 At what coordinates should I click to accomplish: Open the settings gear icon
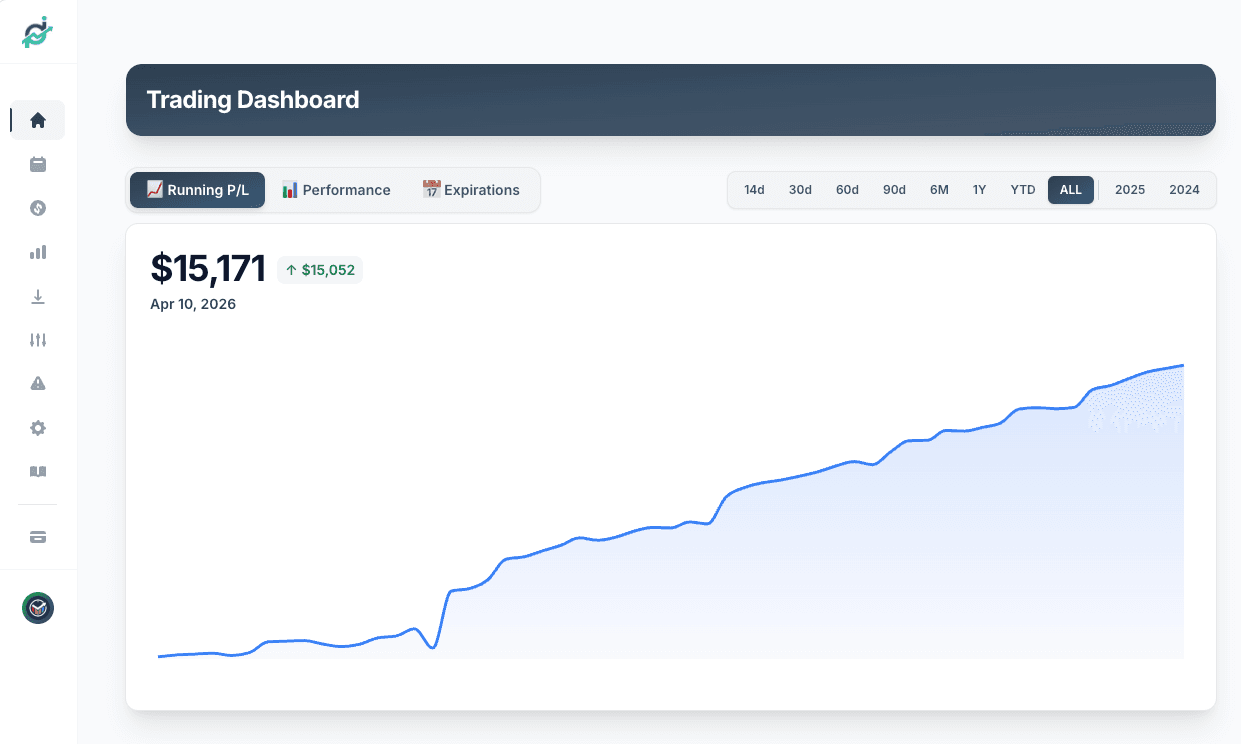click(37, 428)
